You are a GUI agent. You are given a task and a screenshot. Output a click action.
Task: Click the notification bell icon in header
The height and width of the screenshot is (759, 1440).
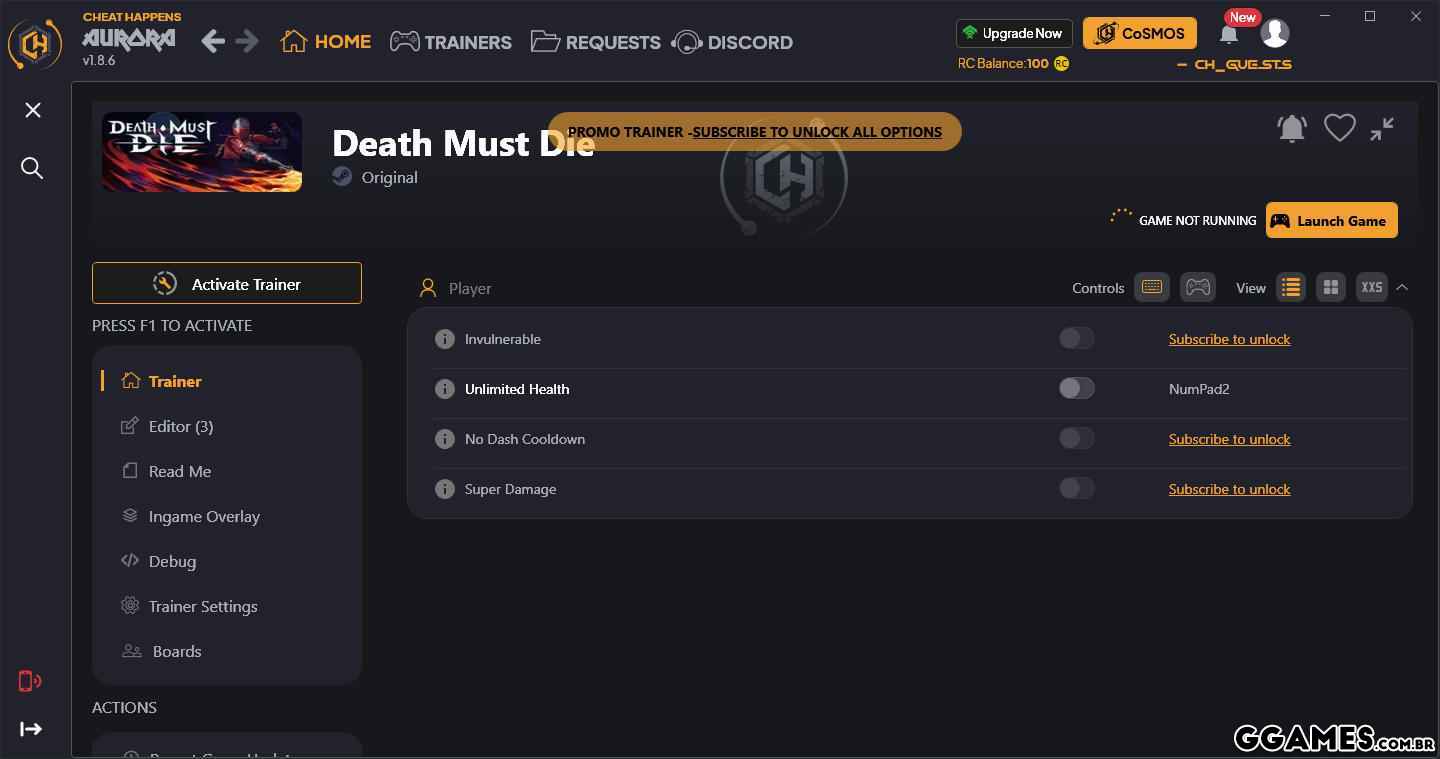pos(1229,35)
